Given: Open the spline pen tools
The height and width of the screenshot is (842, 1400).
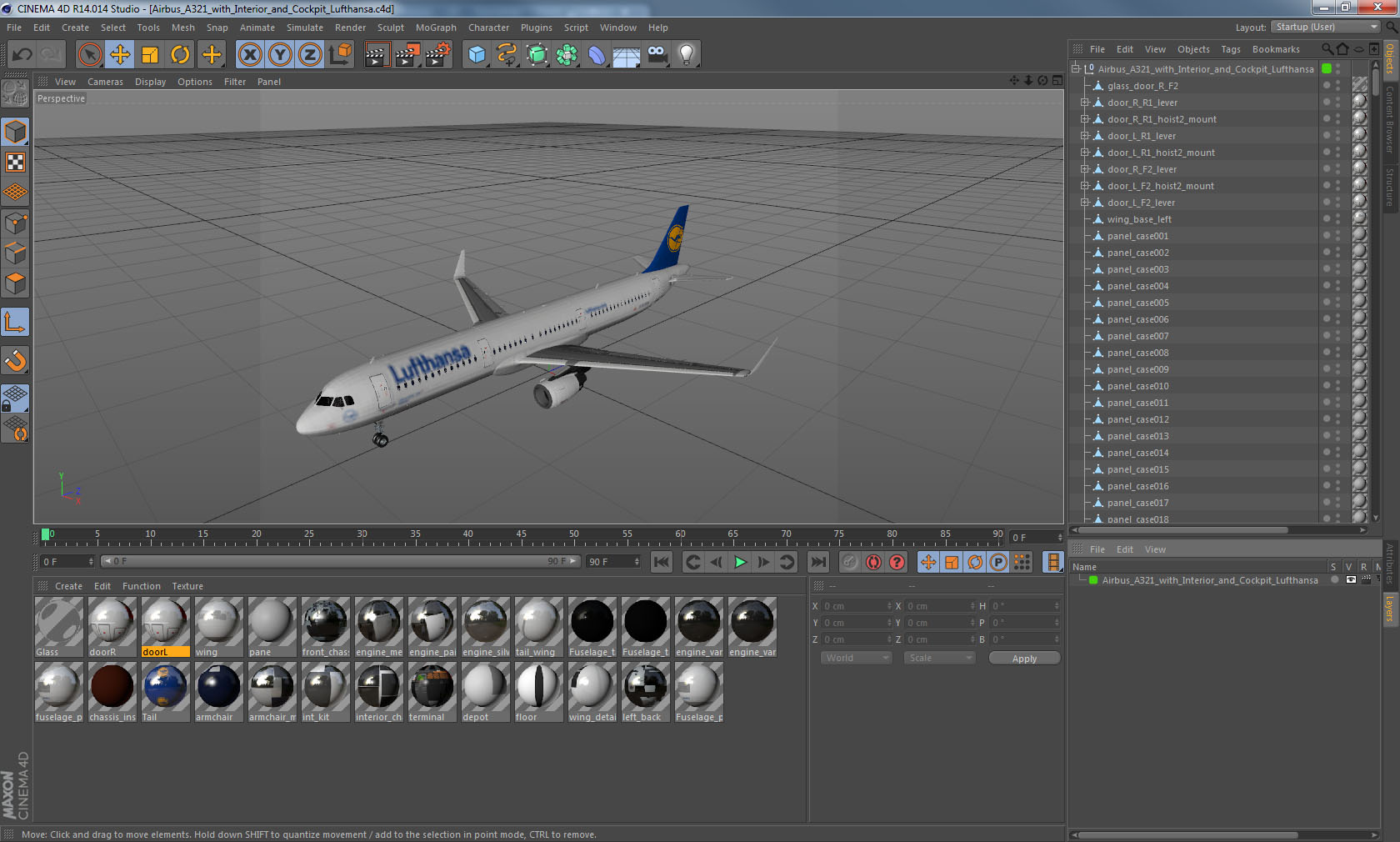Looking at the screenshot, I should point(507,55).
